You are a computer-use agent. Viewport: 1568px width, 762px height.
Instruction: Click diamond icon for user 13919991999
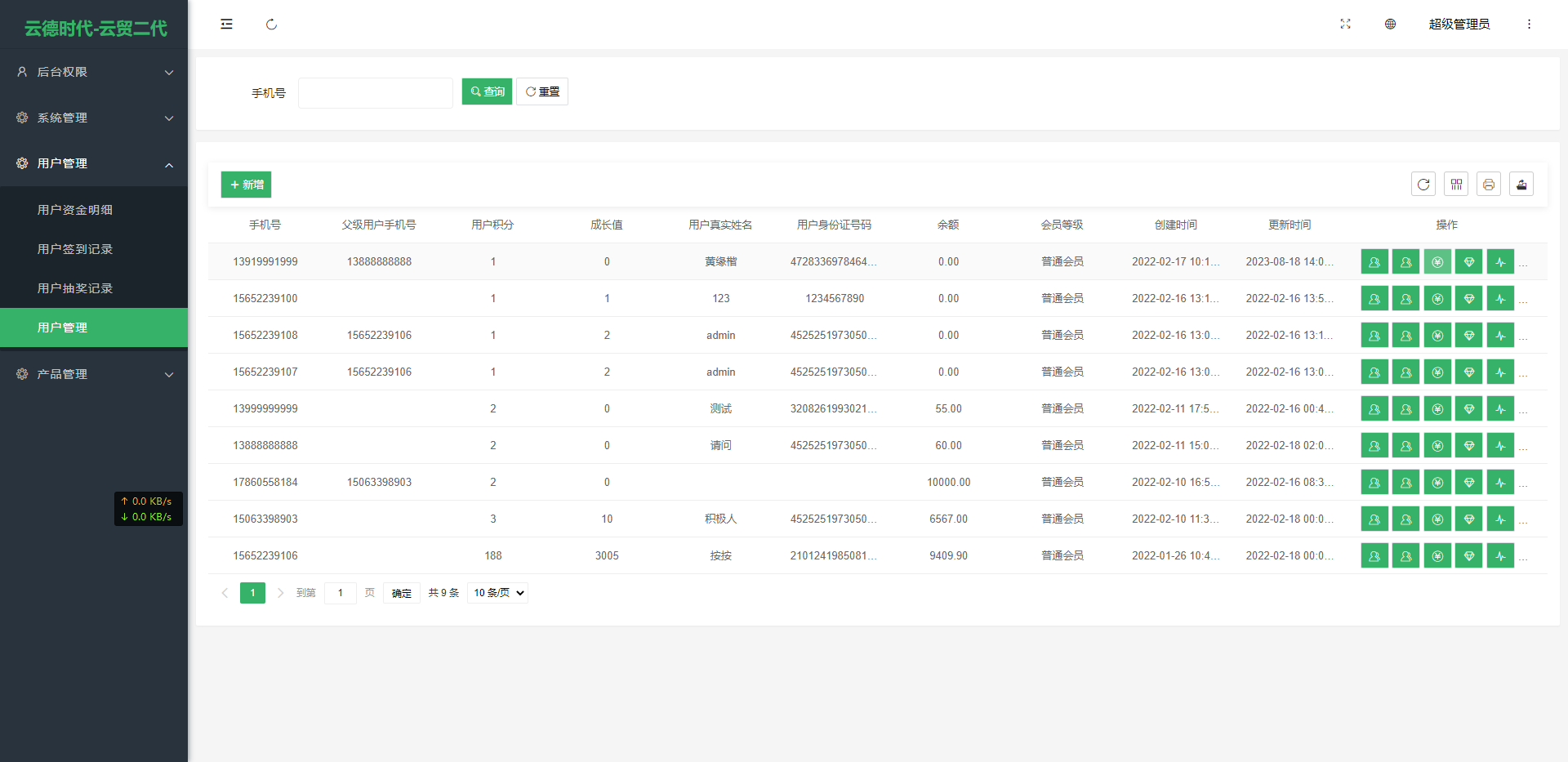(1469, 262)
